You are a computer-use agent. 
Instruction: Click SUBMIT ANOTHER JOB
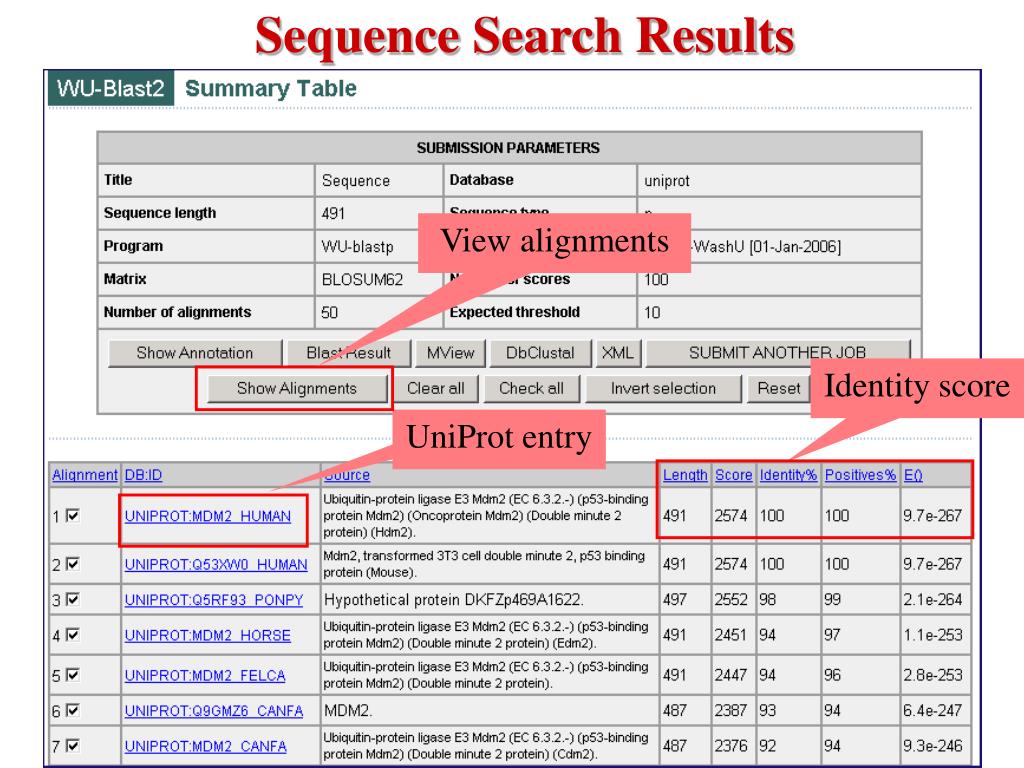click(x=777, y=353)
